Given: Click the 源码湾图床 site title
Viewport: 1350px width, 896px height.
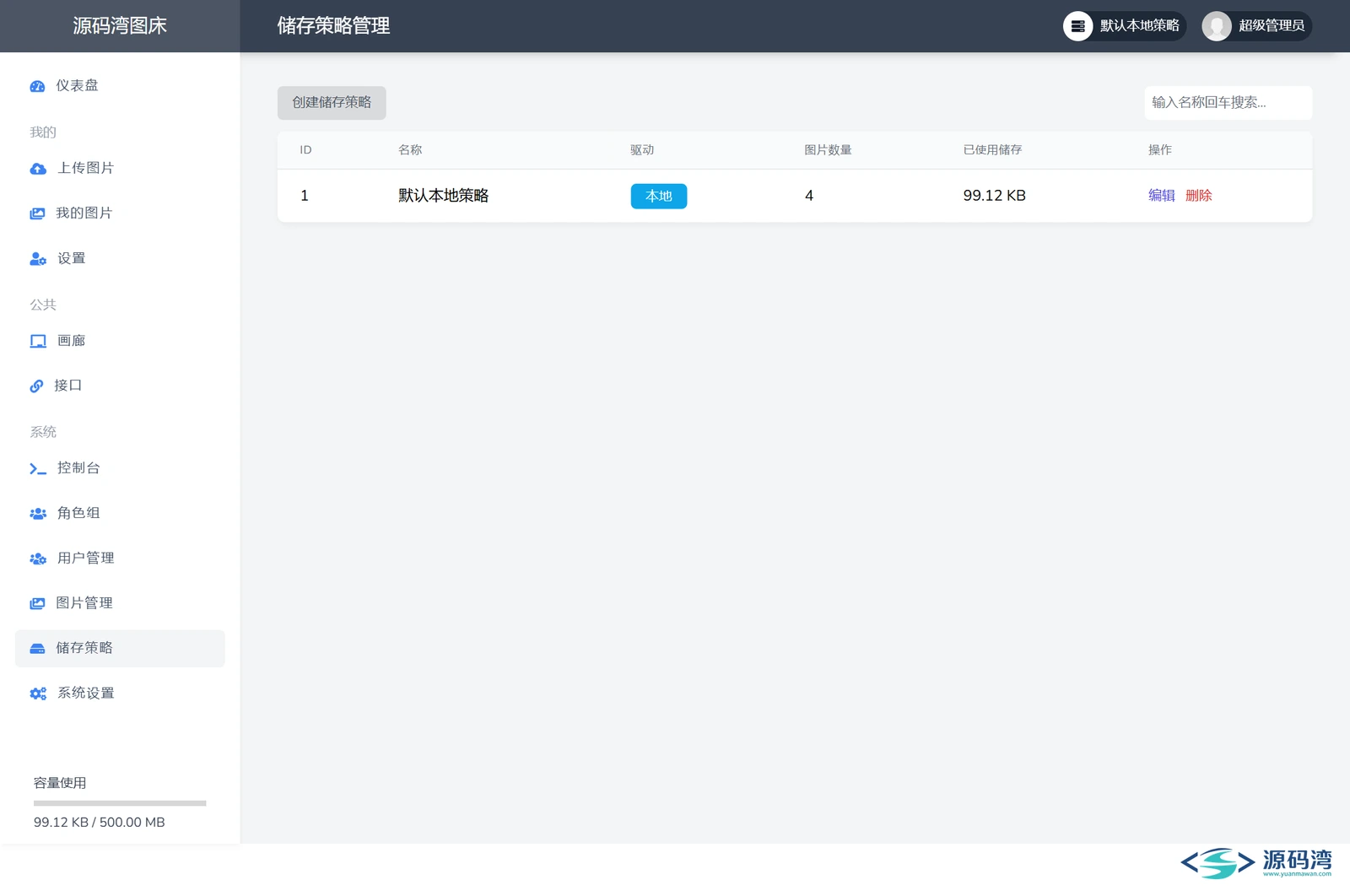Looking at the screenshot, I should (x=120, y=26).
